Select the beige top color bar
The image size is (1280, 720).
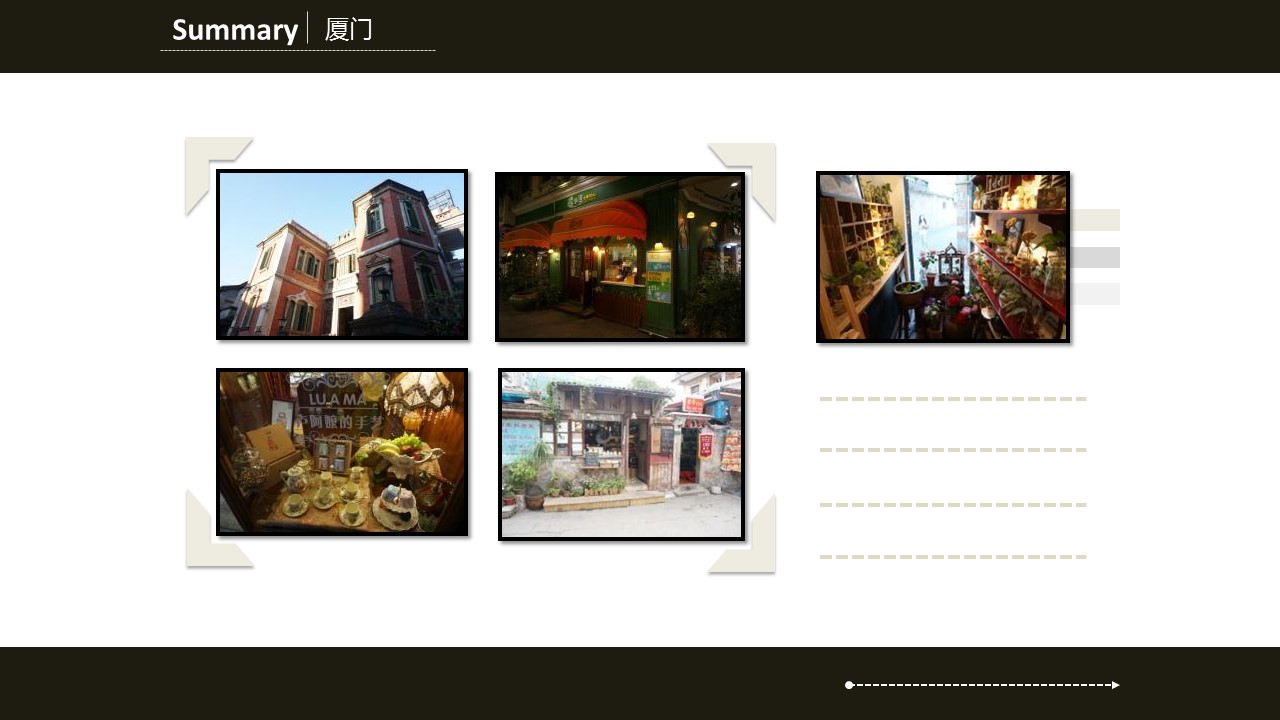coord(1095,220)
